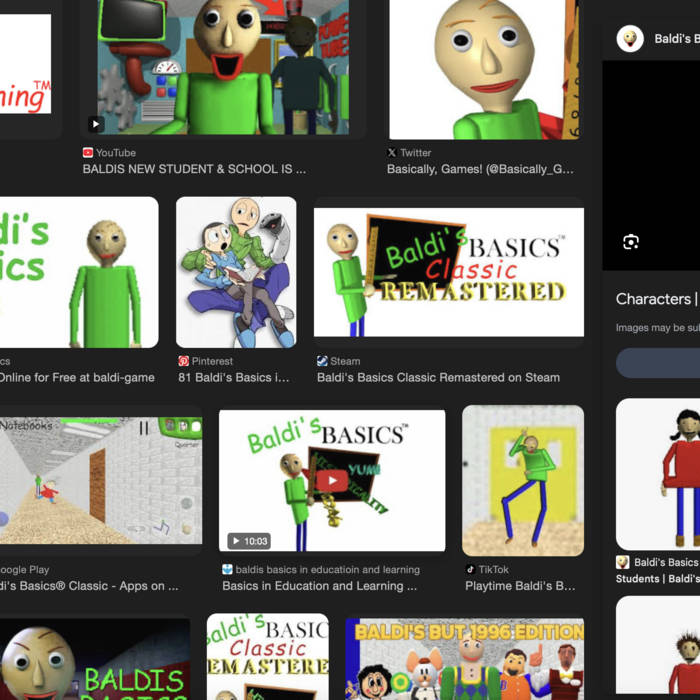The width and height of the screenshot is (700, 700).
Task: Open 'Baldi's Basics Classic Remastered on Steam' link
Action: 438,378
